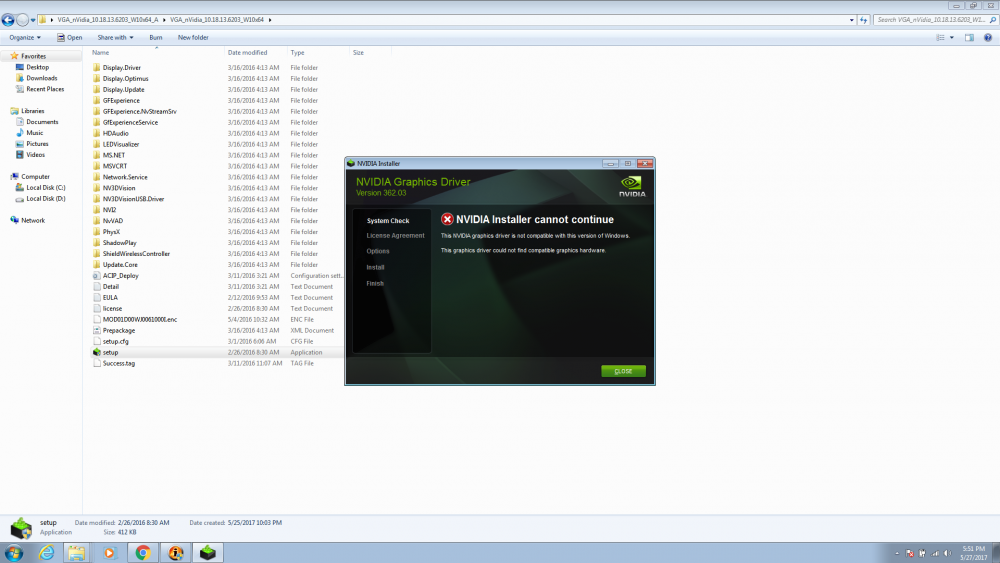Open the recent locations dropdown beside navigation arrows
Image resolution: width=1000 pixels, height=563 pixels.
click(x=33, y=20)
